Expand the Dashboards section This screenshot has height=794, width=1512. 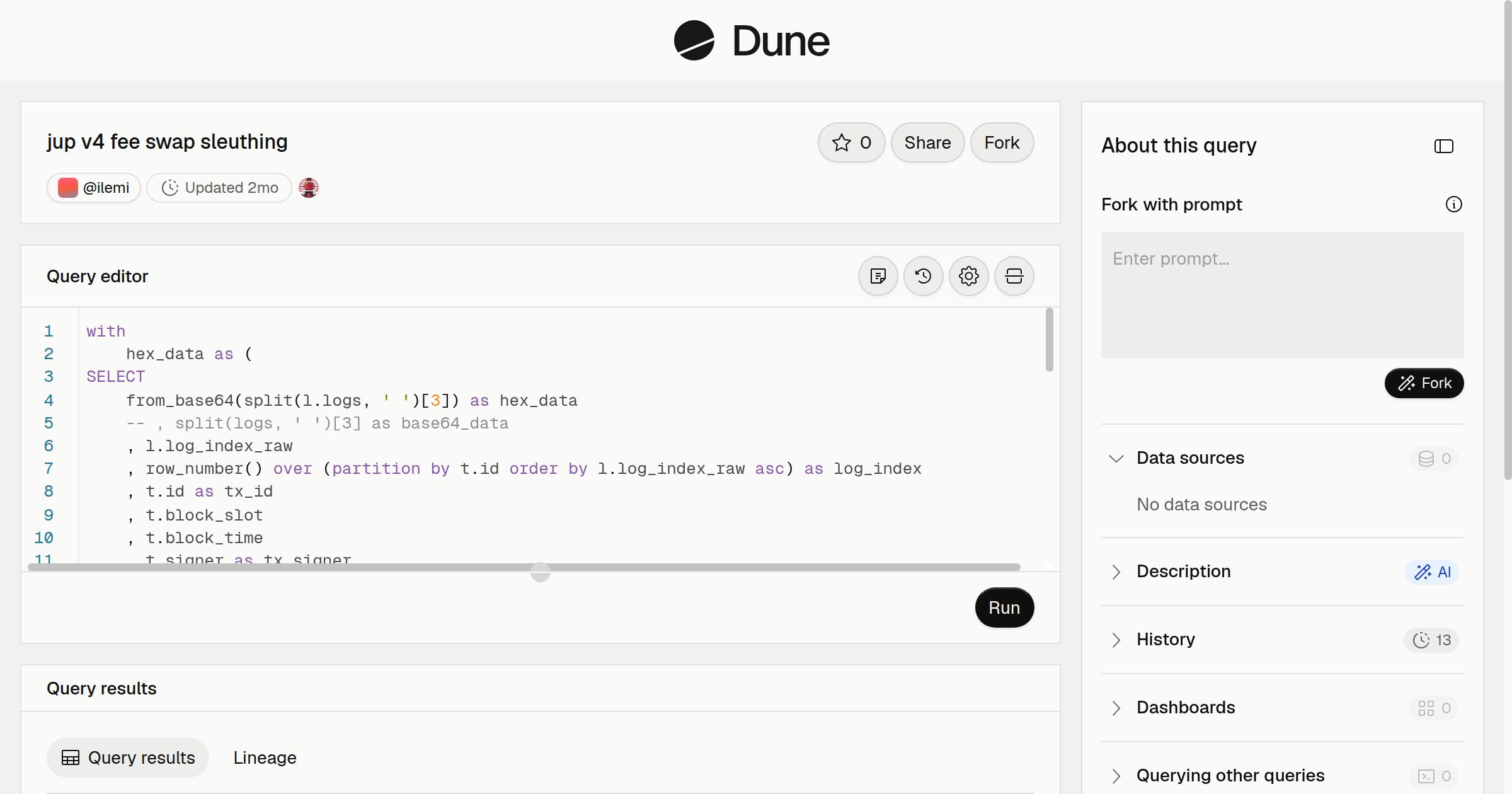(1116, 708)
